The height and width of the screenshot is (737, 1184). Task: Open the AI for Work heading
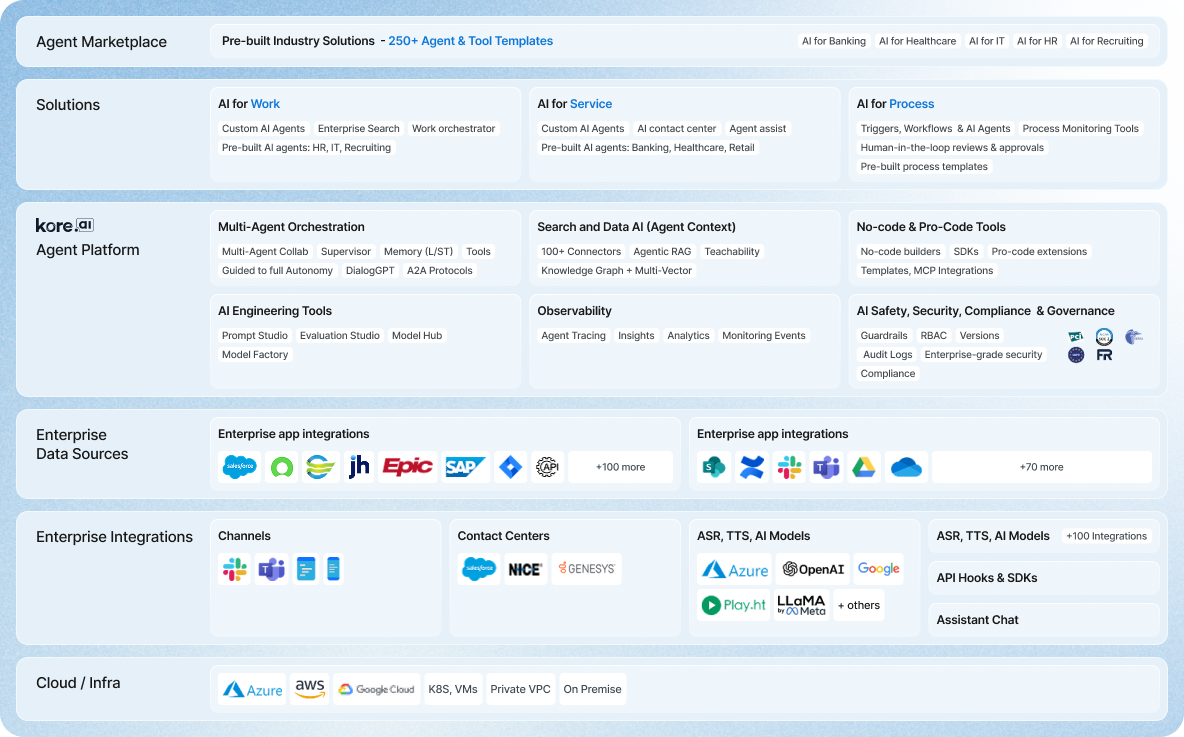pos(248,103)
